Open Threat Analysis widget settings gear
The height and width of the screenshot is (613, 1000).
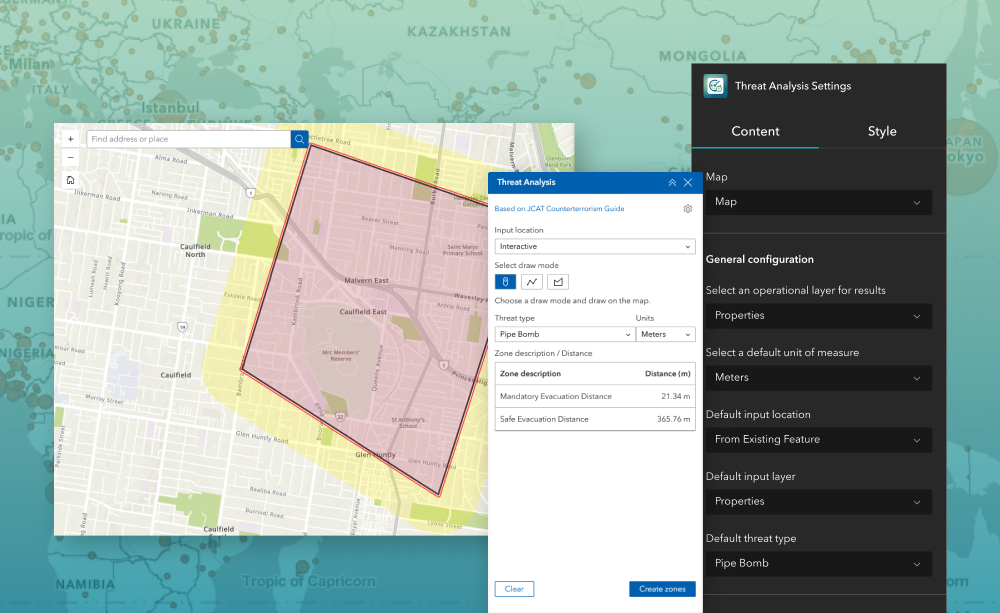click(688, 209)
